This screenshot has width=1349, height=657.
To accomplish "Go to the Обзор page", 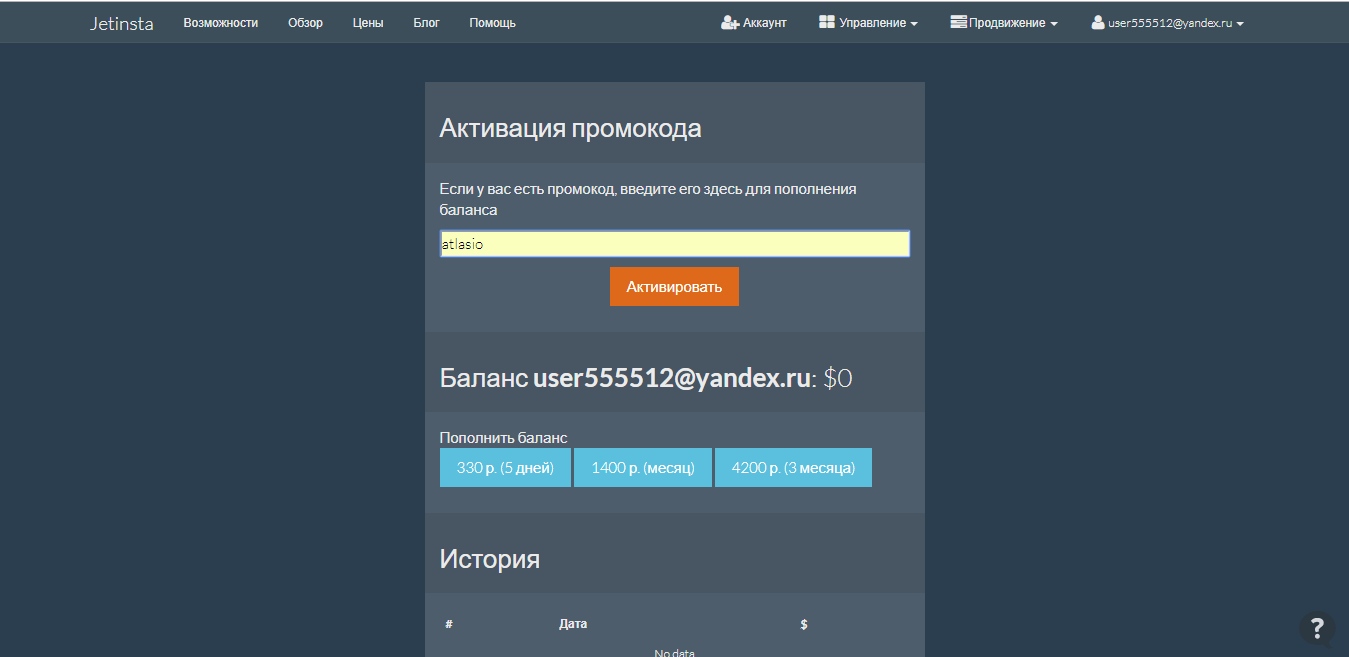I will (305, 23).
